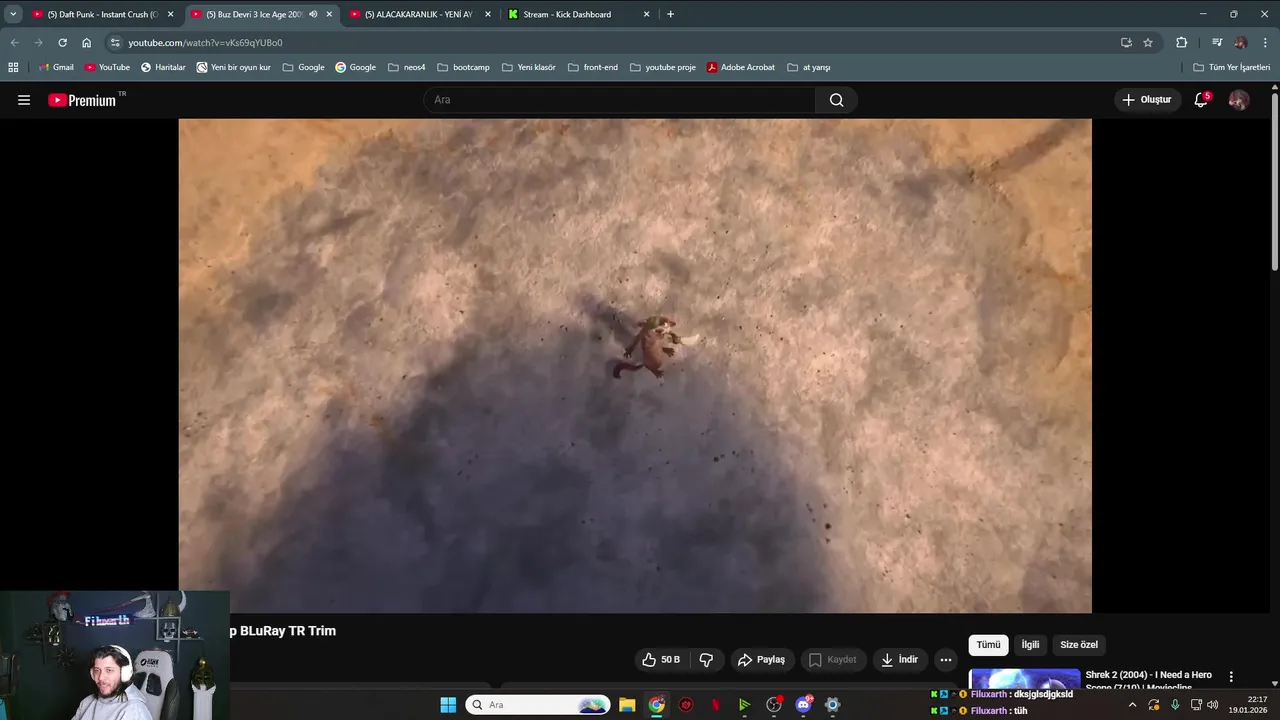Viewport: 1280px width, 720px height.
Task: Show hidden system tray icons
Action: [x=1132, y=705]
